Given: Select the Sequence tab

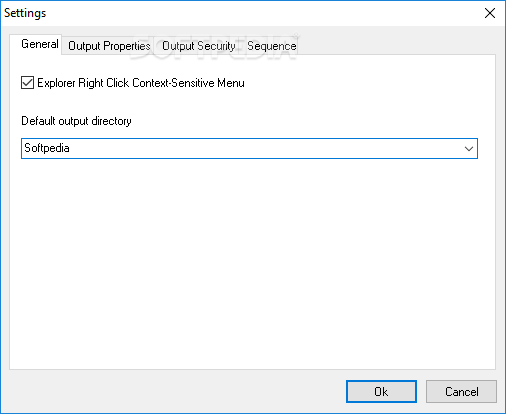Looking at the screenshot, I should [272, 46].
